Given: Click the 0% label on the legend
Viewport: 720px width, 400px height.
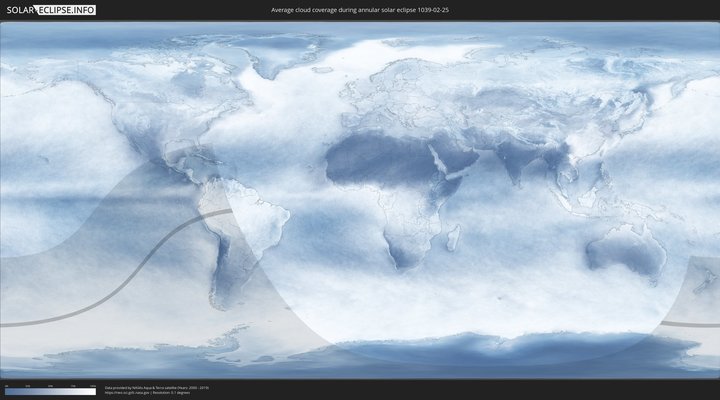Looking at the screenshot, I should pyautogui.click(x=5, y=386).
